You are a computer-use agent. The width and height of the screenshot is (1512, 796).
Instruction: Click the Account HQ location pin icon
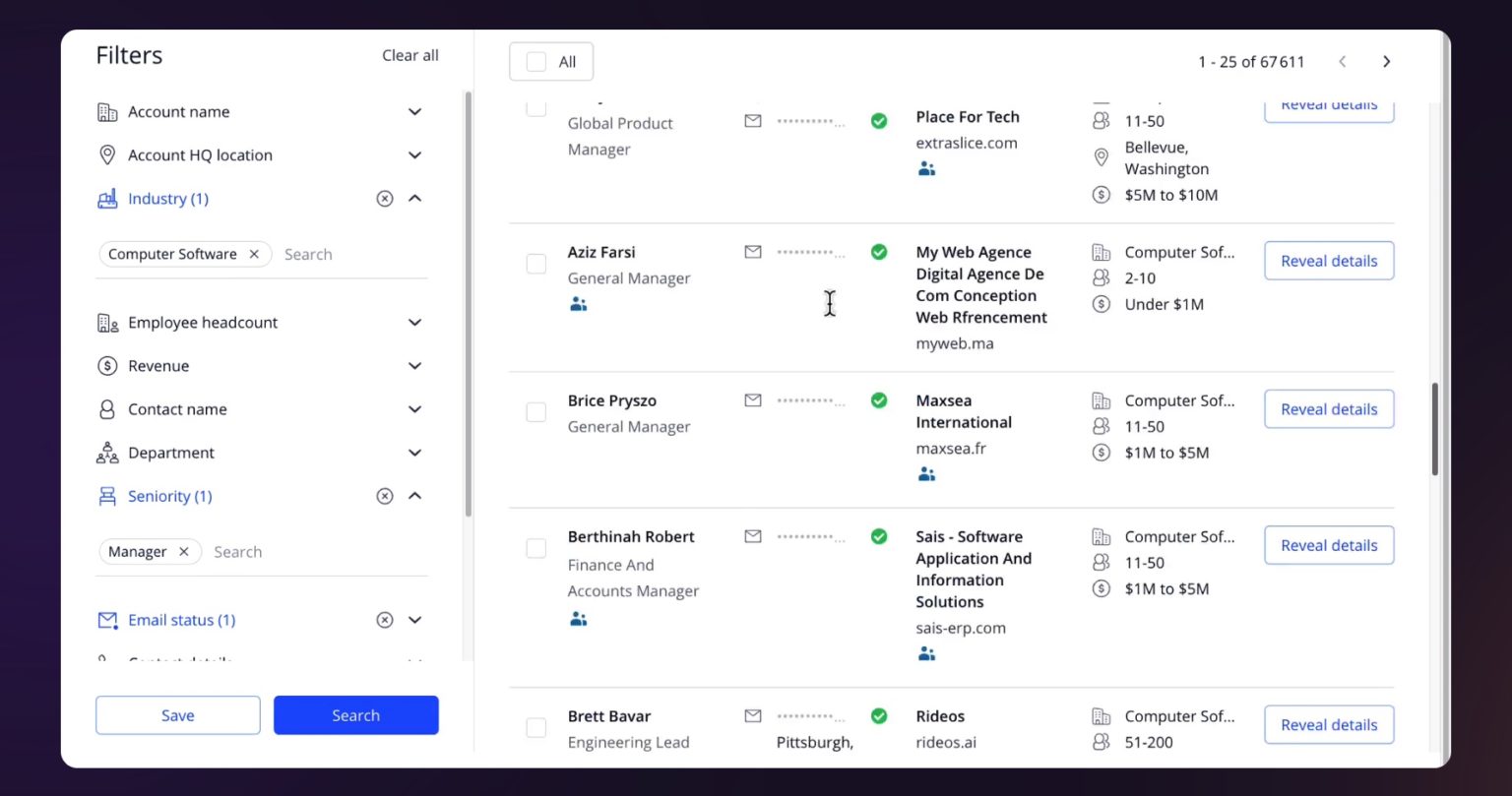click(107, 154)
